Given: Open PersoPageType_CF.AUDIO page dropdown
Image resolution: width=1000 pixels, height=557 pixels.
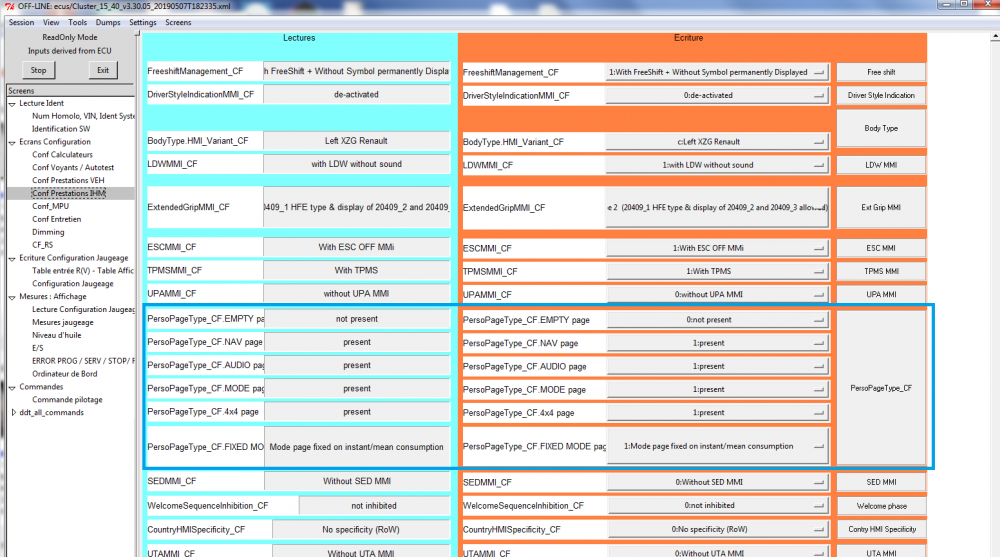Looking at the screenshot, I should click(x=717, y=367).
